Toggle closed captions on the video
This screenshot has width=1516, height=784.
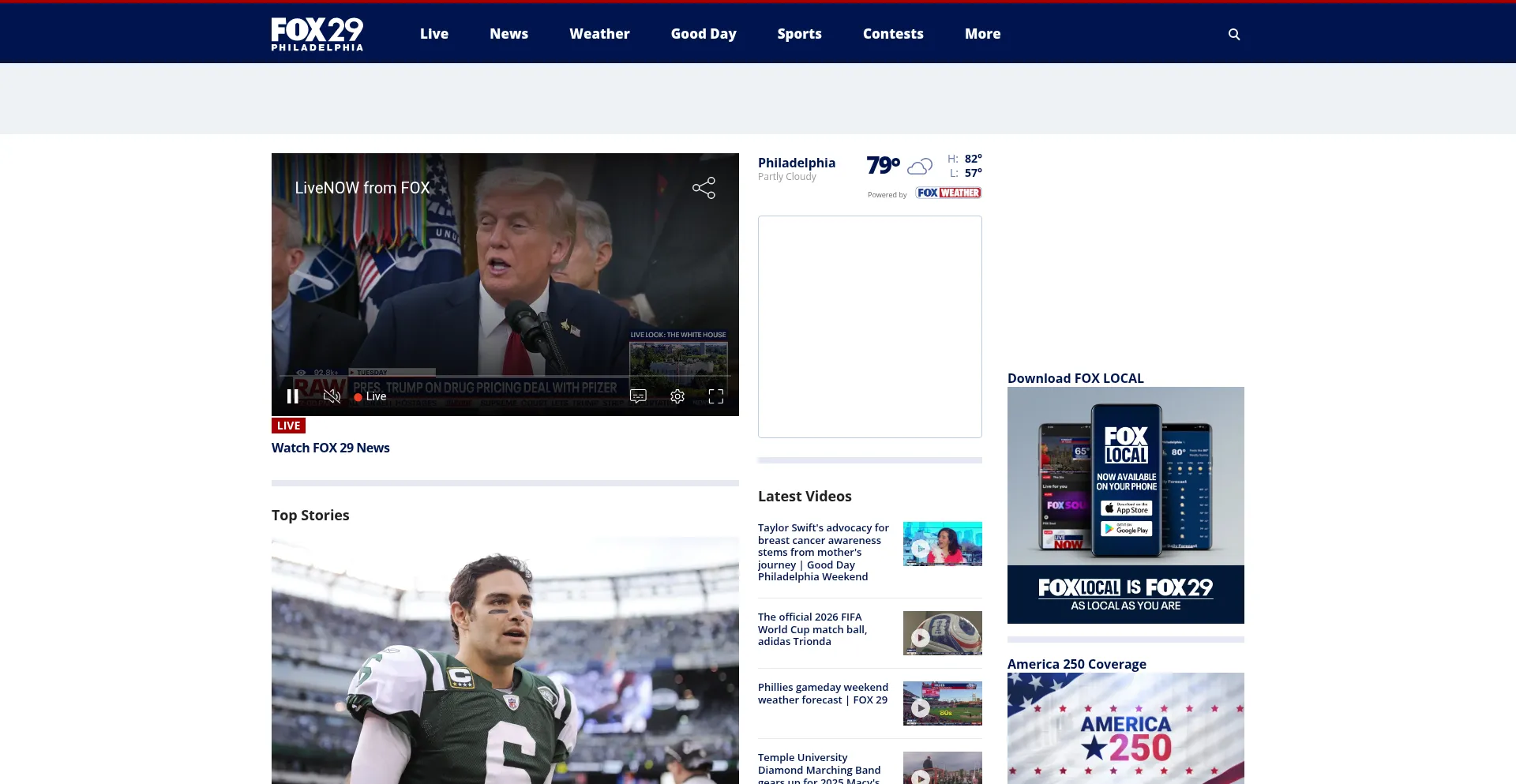pos(638,396)
